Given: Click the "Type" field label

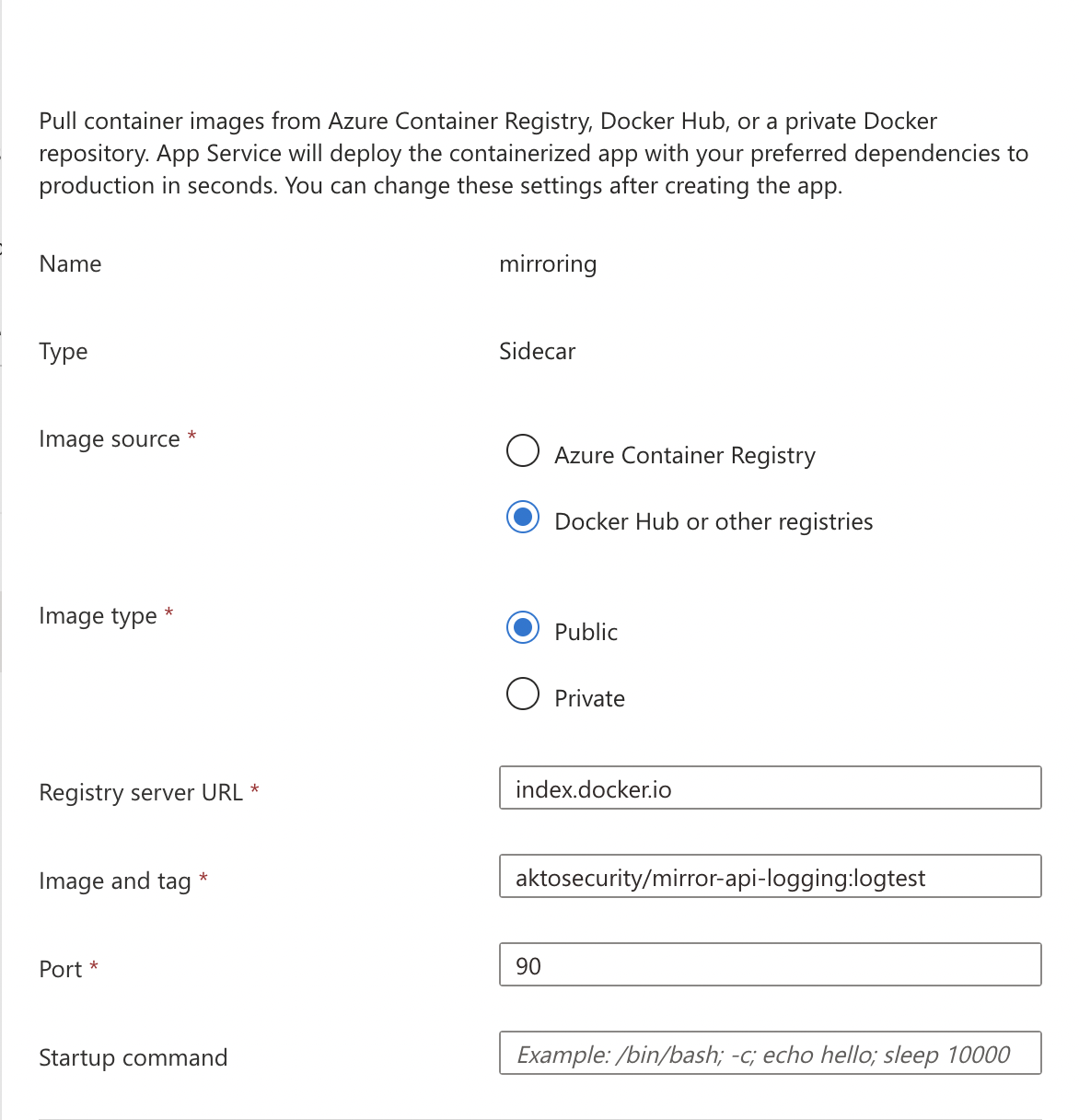Looking at the screenshot, I should [63, 352].
